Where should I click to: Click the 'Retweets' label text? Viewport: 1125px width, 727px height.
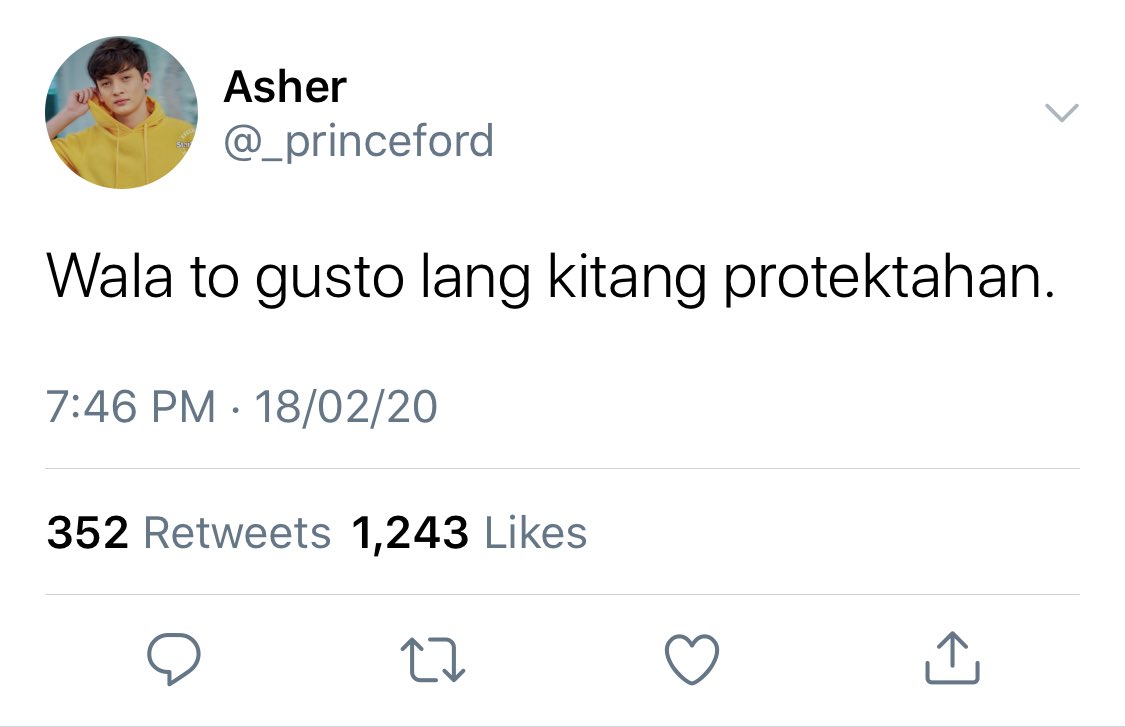(237, 533)
